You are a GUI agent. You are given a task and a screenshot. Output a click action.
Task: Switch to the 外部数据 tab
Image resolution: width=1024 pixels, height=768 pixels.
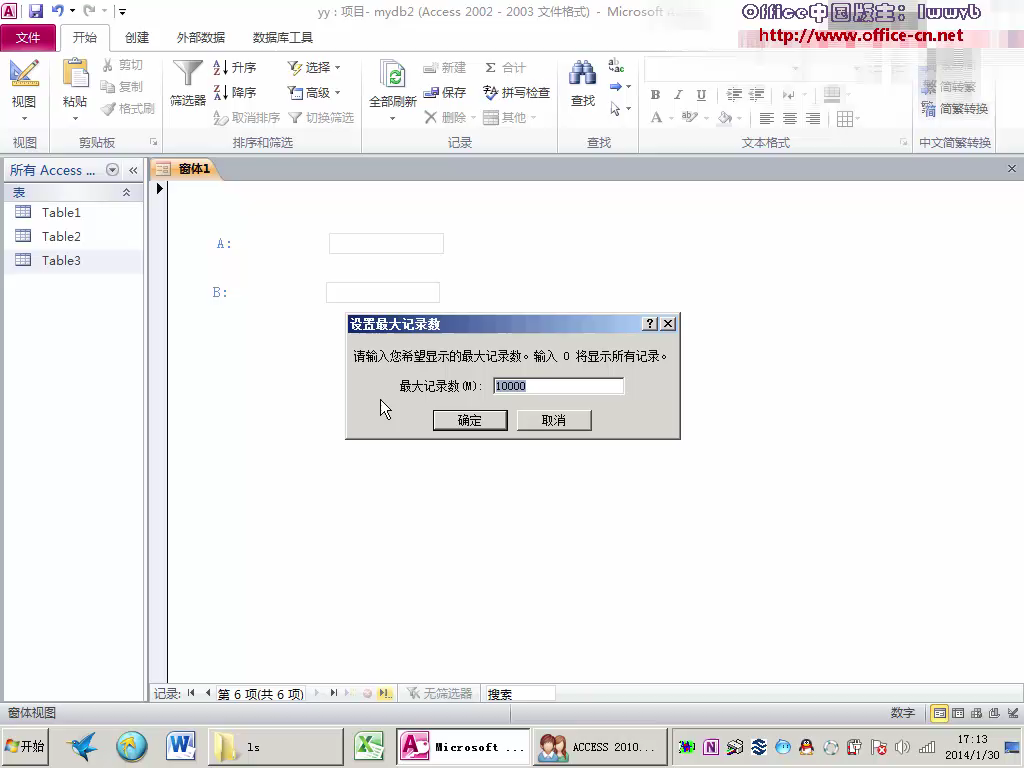[200, 38]
